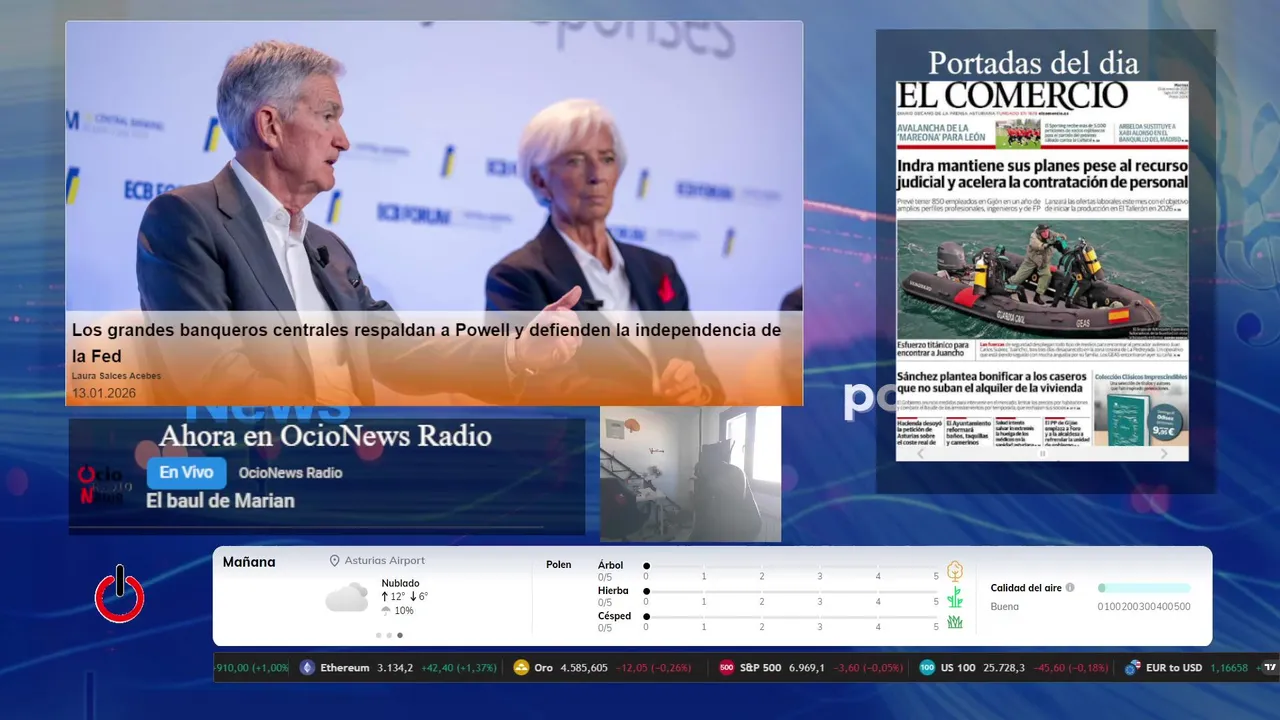1280x720 pixels.
Task: Click the Ethereum coin icon in ticker
Action: 307,668
